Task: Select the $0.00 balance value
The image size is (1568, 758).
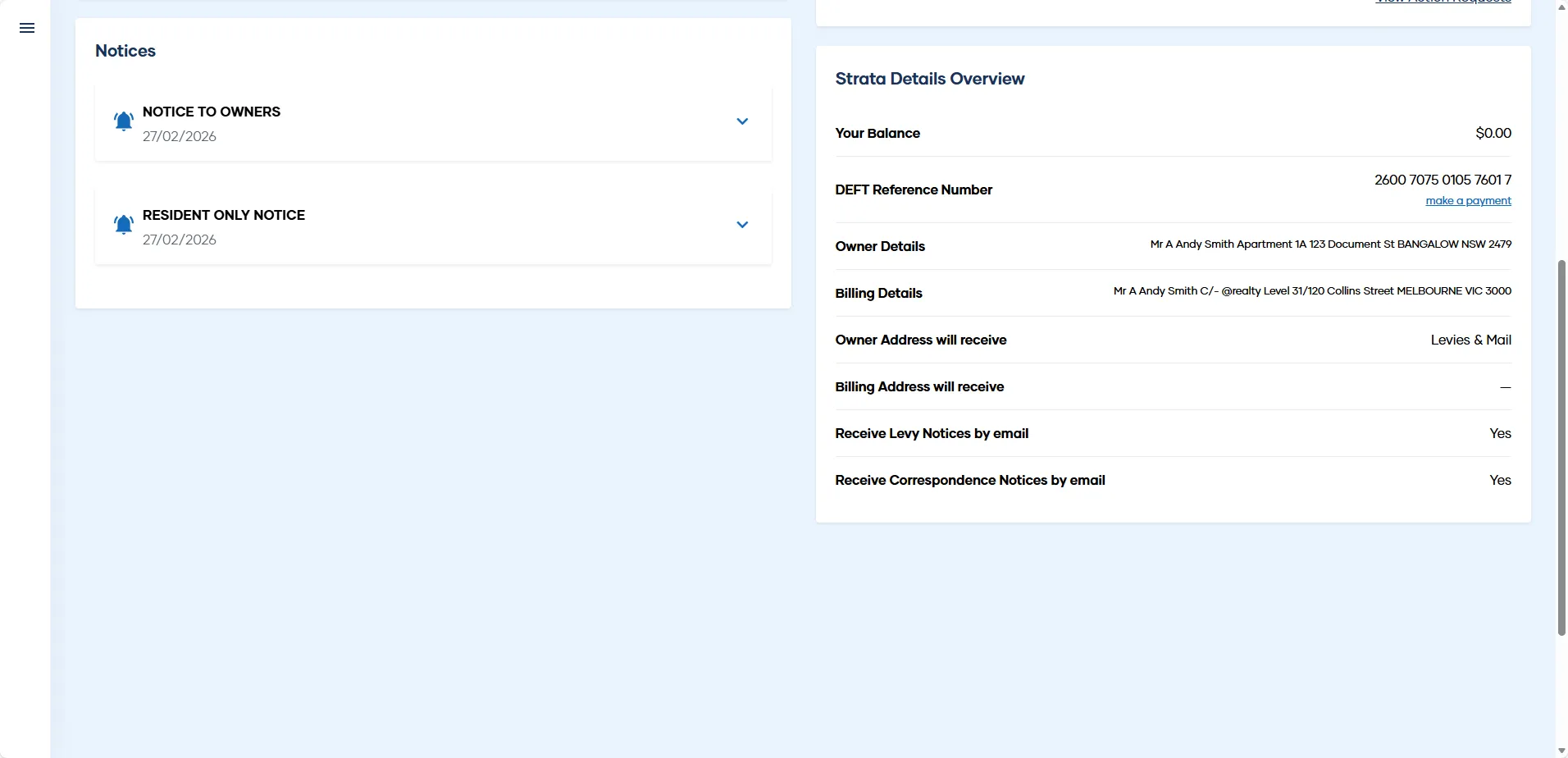Action: click(x=1493, y=133)
